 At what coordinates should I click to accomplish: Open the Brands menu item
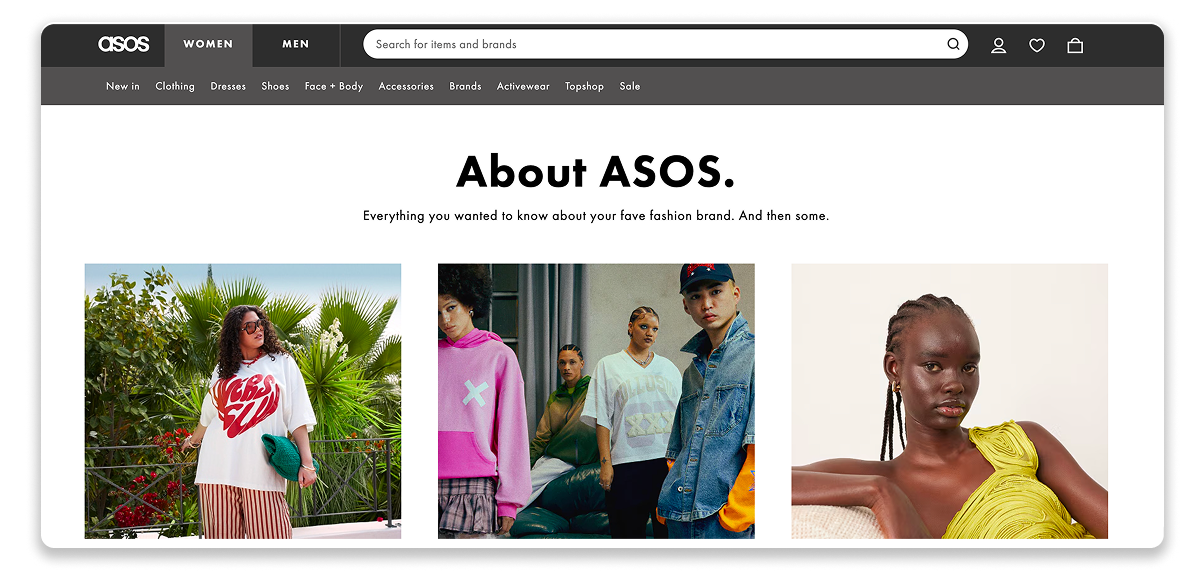tap(465, 86)
